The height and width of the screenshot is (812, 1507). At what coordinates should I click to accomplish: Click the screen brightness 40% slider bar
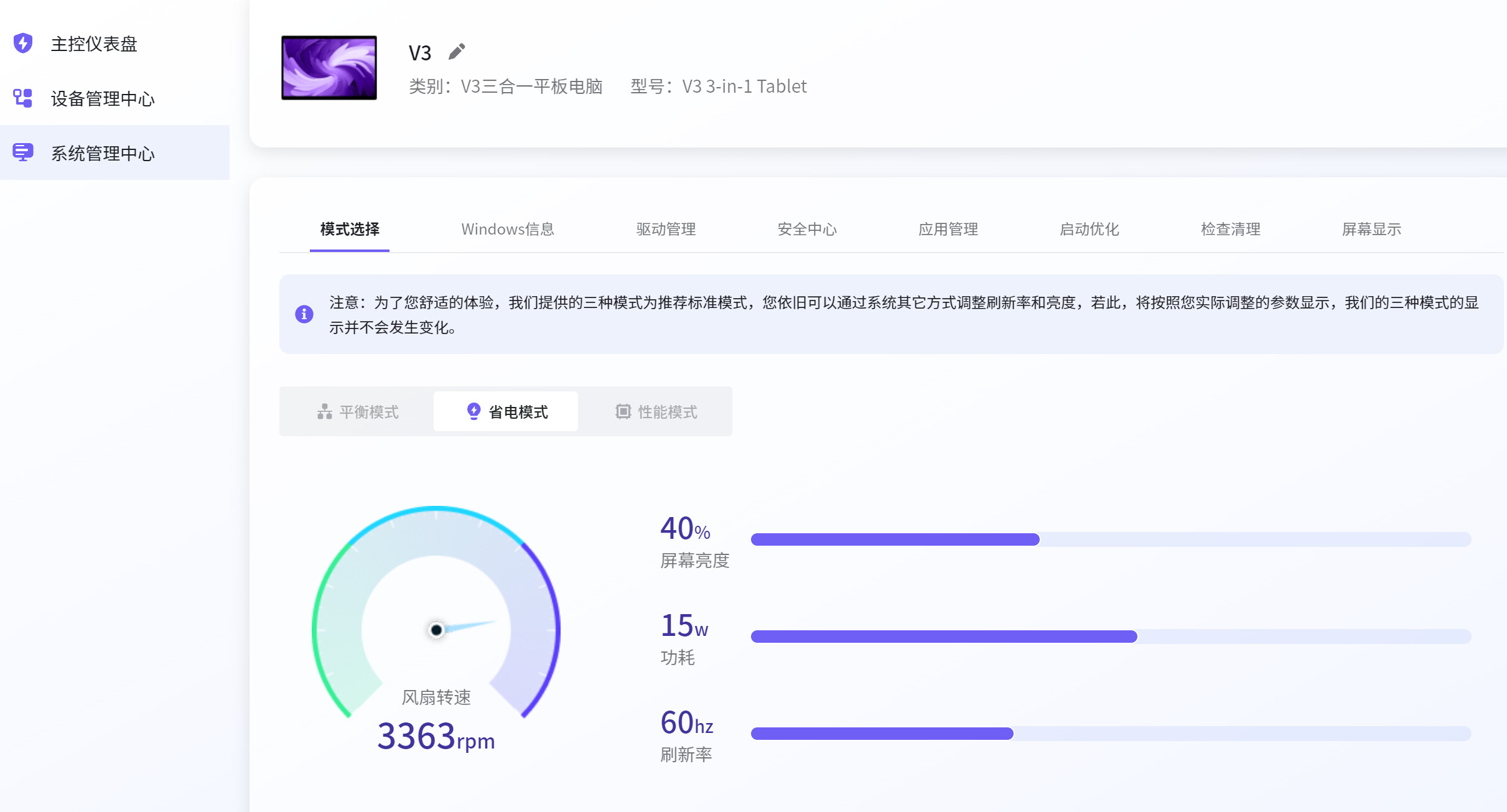pyautogui.click(x=1110, y=539)
